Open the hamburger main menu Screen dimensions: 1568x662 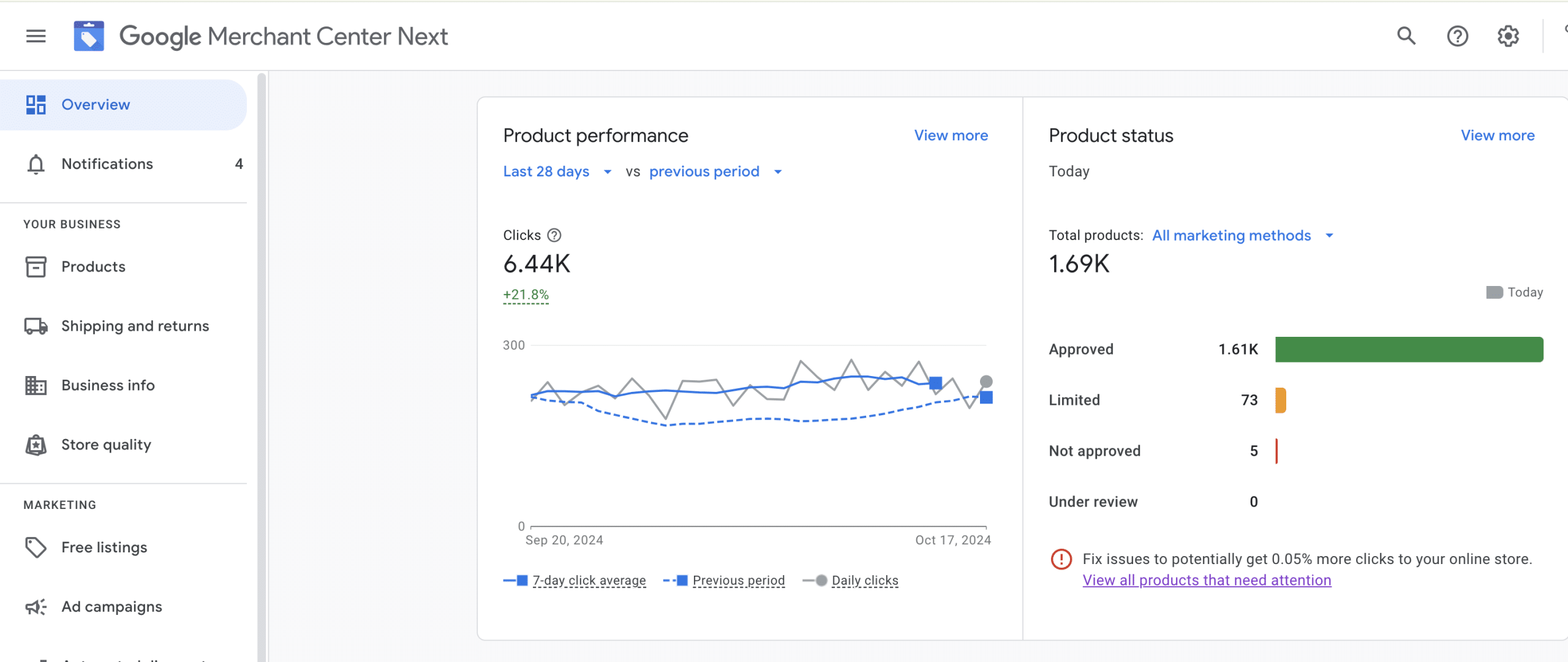(x=36, y=36)
